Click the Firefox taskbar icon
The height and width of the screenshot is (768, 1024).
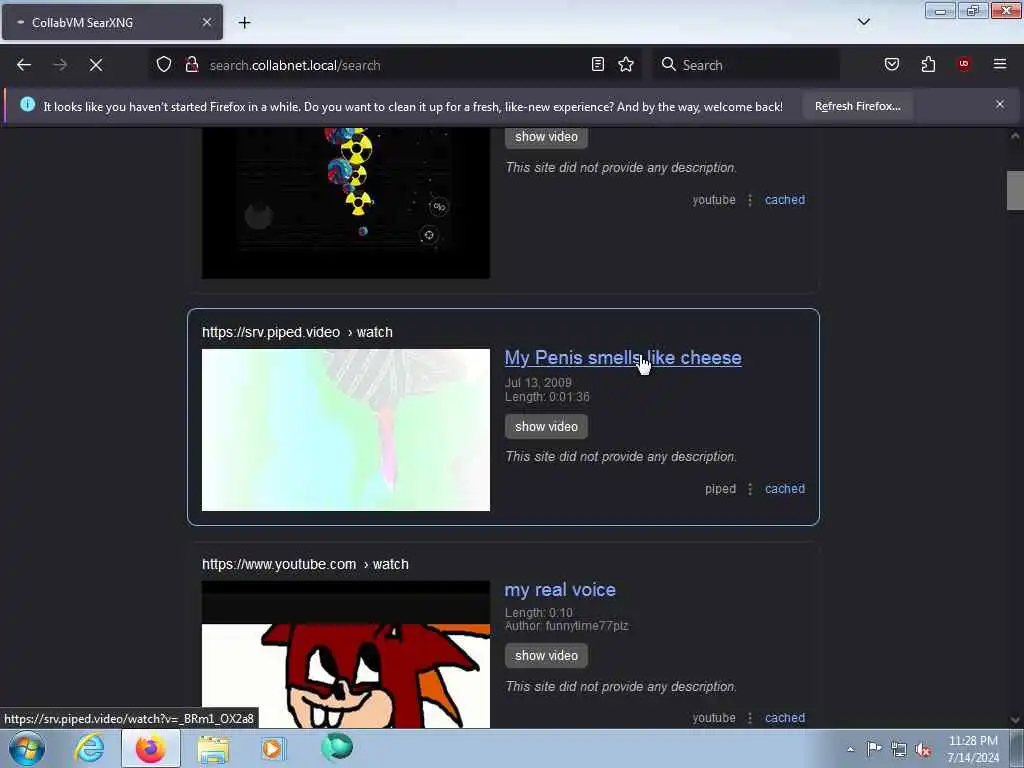pos(151,748)
